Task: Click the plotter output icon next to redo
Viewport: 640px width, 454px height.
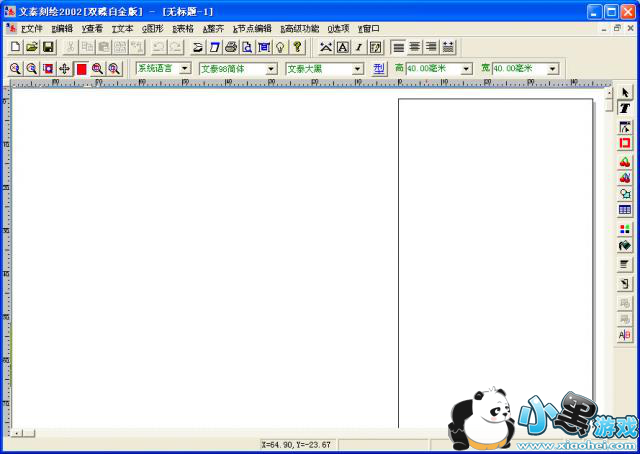Action: pyautogui.click(x=198, y=47)
